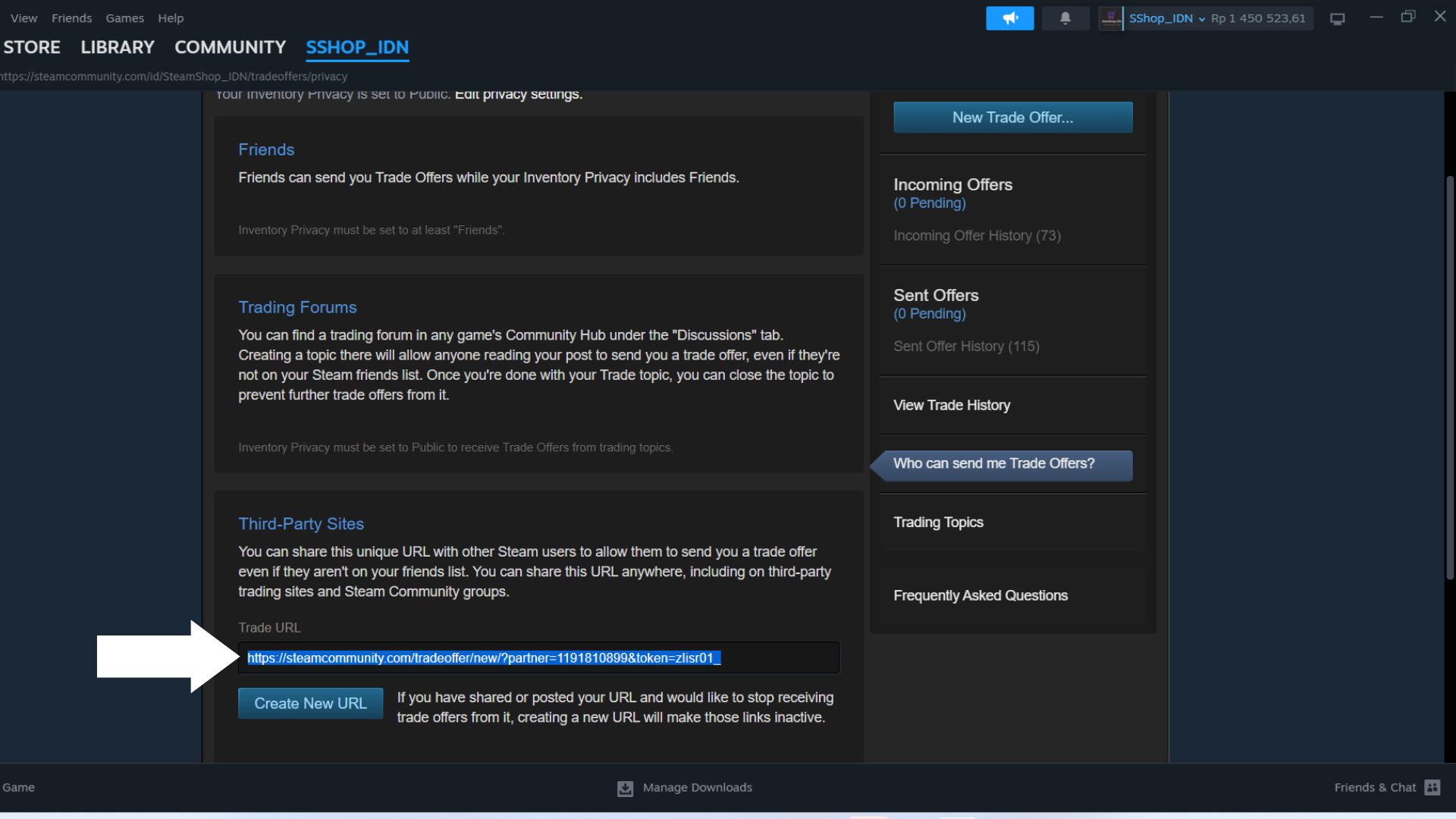Open the Friends menu
1456x819 pixels.
(x=71, y=18)
